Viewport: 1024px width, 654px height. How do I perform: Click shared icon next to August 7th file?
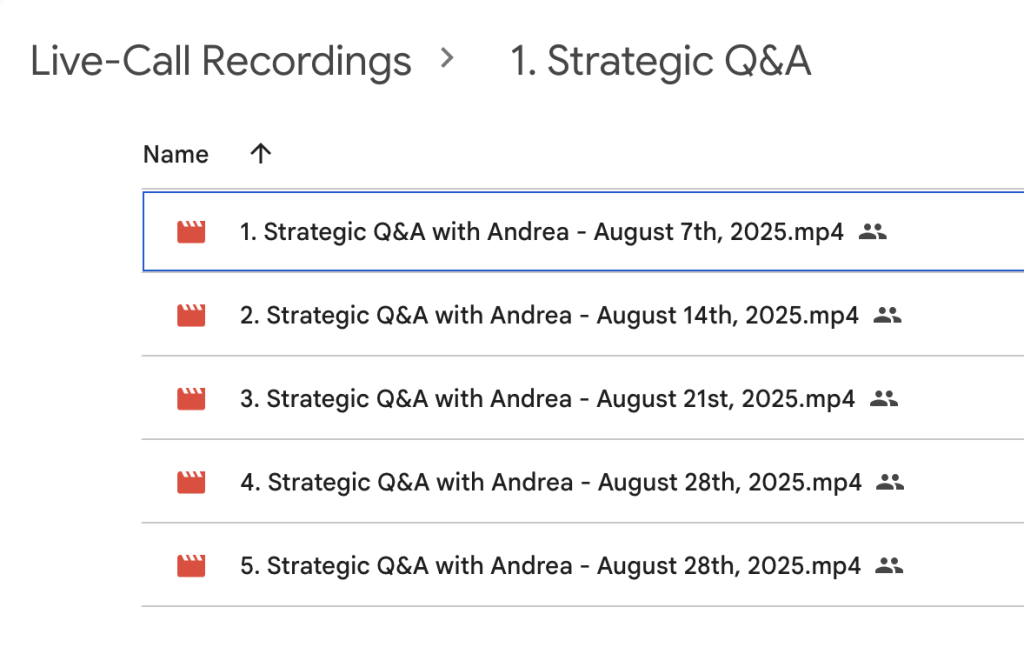pyautogui.click(x=873, y=233)
